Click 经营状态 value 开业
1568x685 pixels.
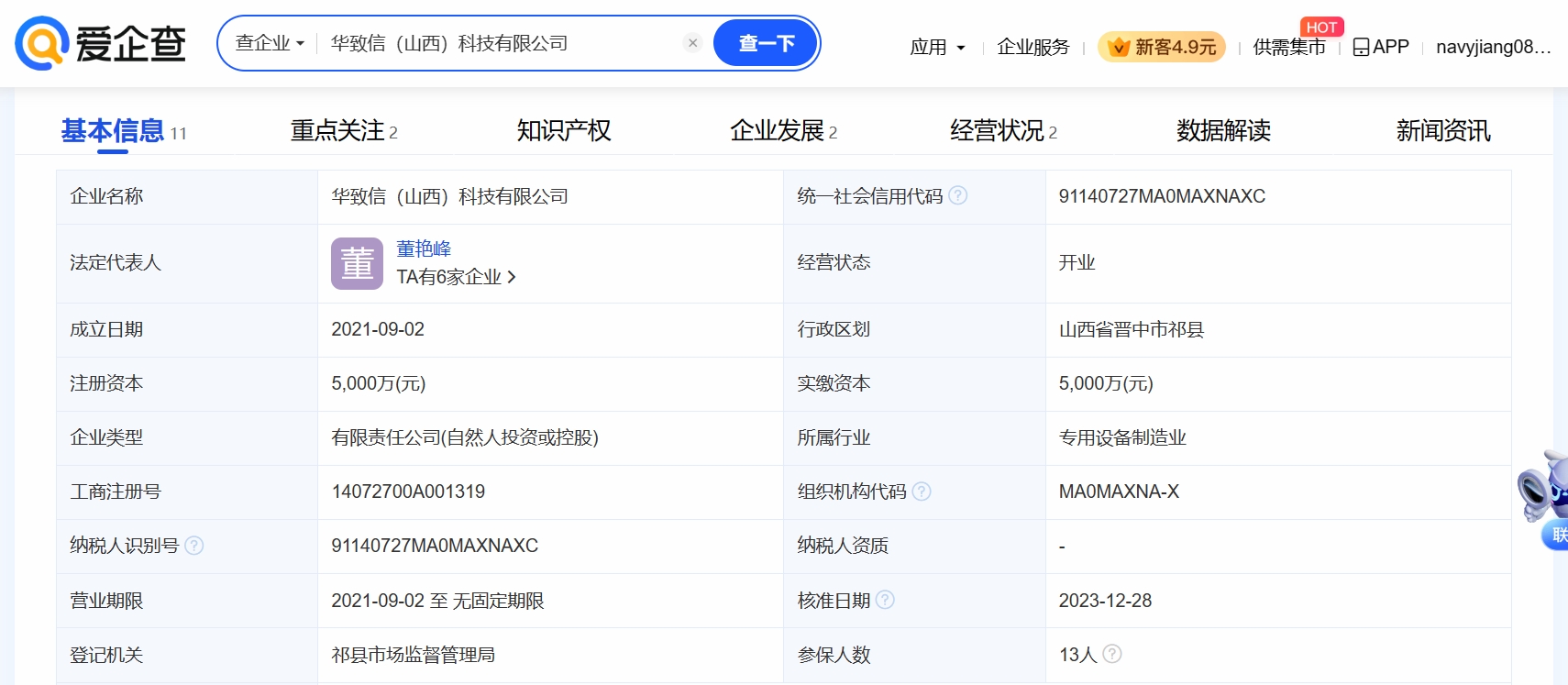coord(1077,262)
